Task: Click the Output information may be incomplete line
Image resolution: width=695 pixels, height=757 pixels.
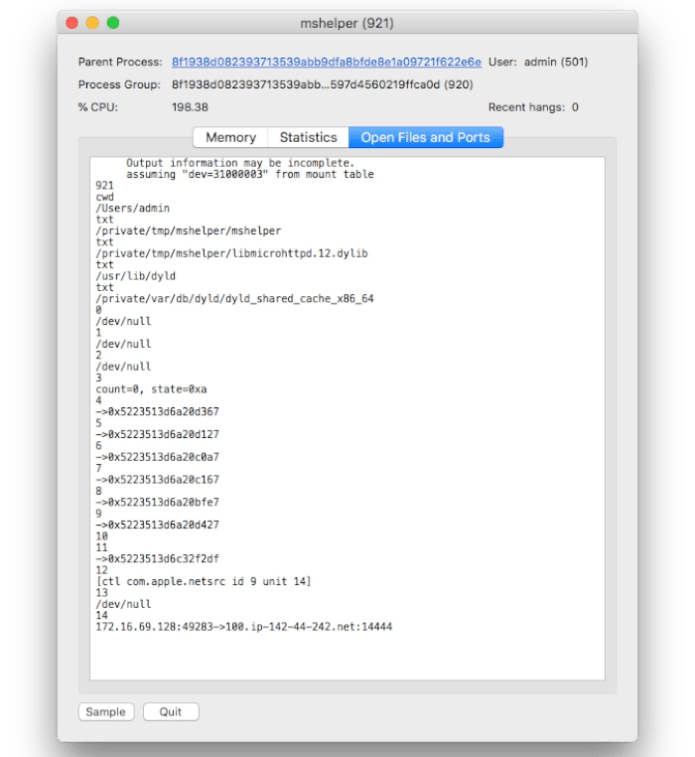Action: click(x=240, y=163)
